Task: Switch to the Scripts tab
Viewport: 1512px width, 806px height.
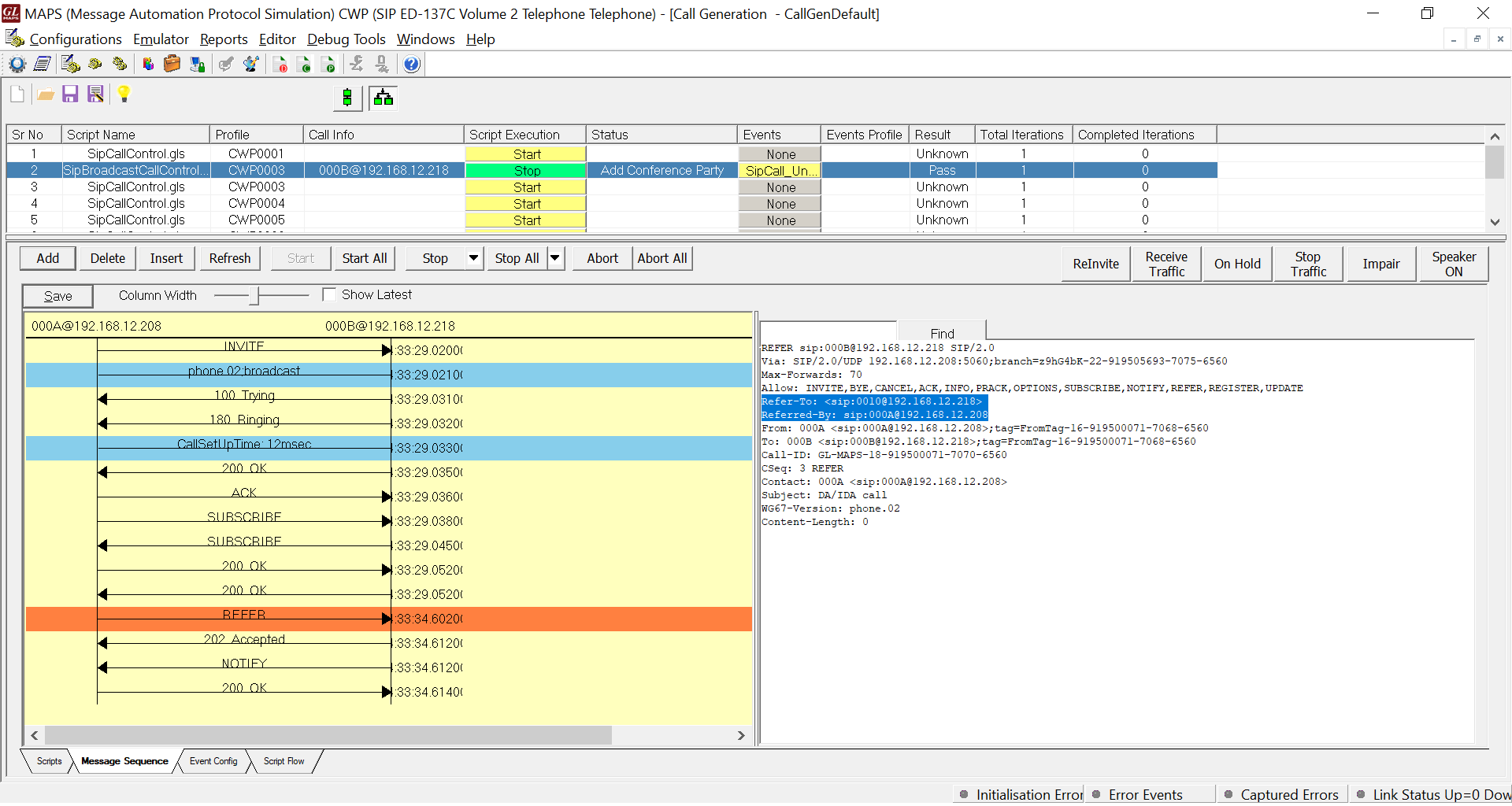Action: pos(49,761)
